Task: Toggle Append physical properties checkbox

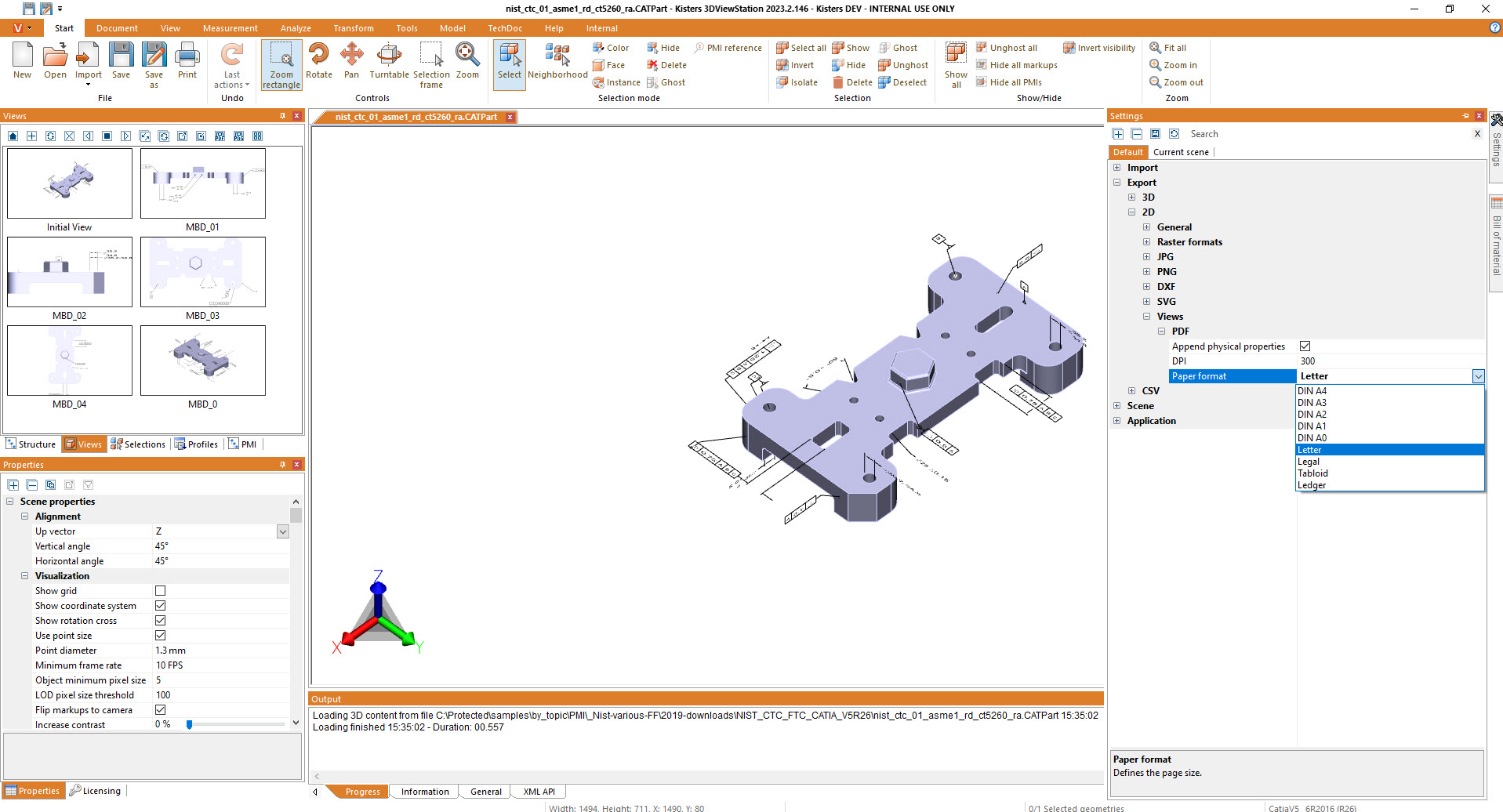Action: point(1305,346)
